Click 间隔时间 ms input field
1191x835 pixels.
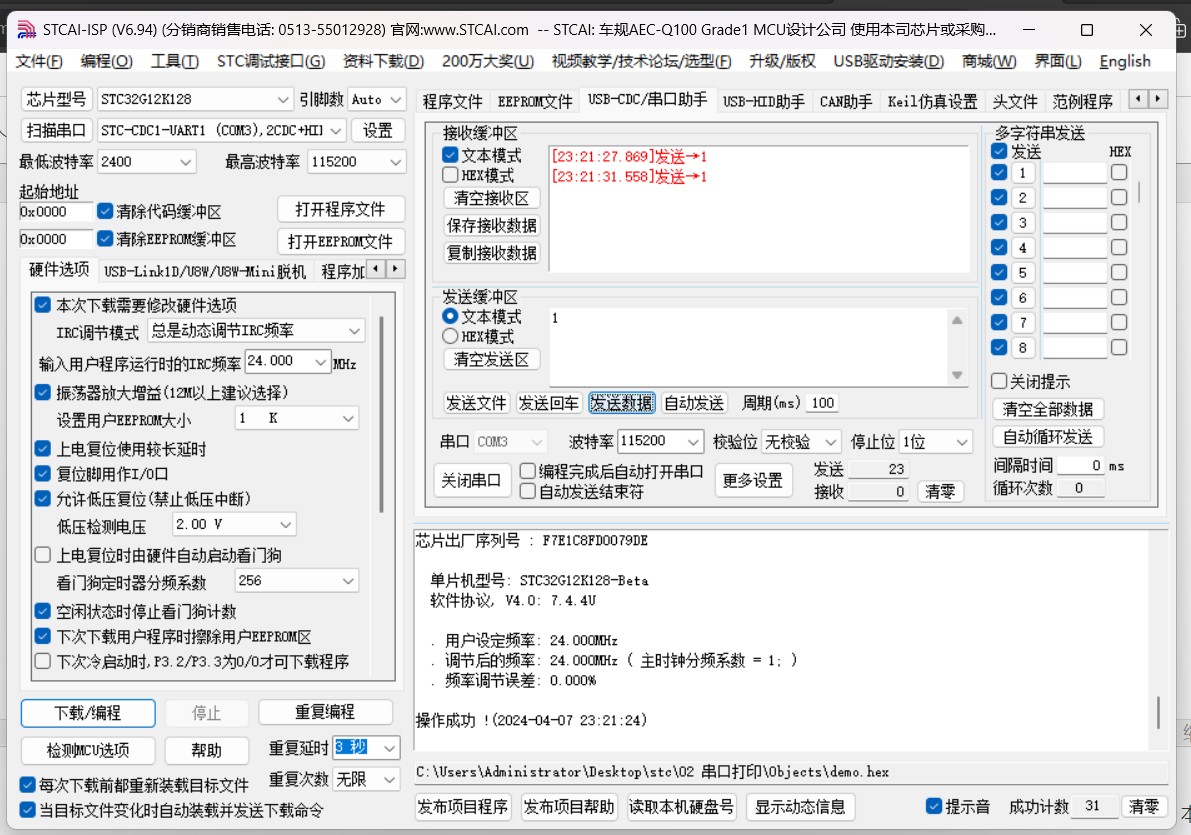(x=1081, y=465)
